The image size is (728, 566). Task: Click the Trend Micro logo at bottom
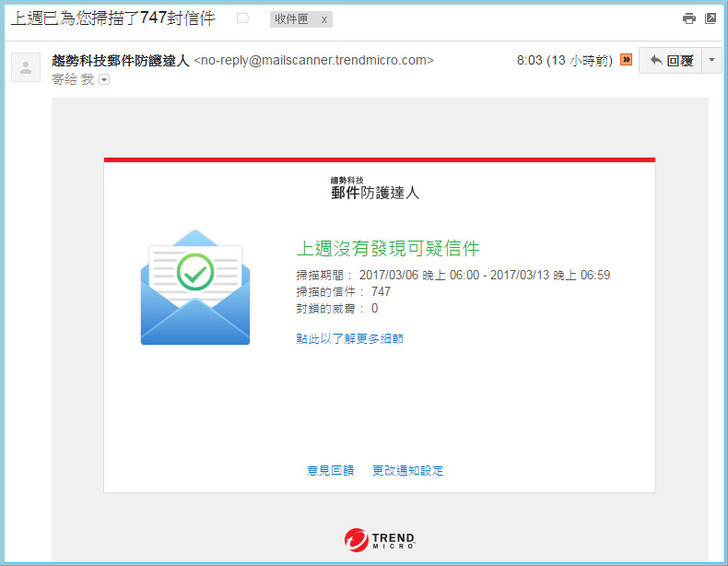click(x=380, y=540)
